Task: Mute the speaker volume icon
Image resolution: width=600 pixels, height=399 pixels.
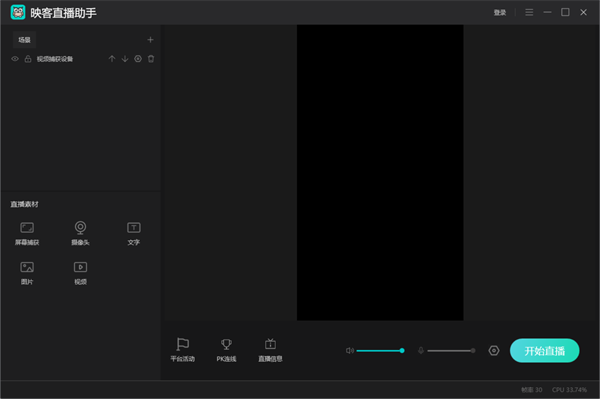Action: (350, 350)
